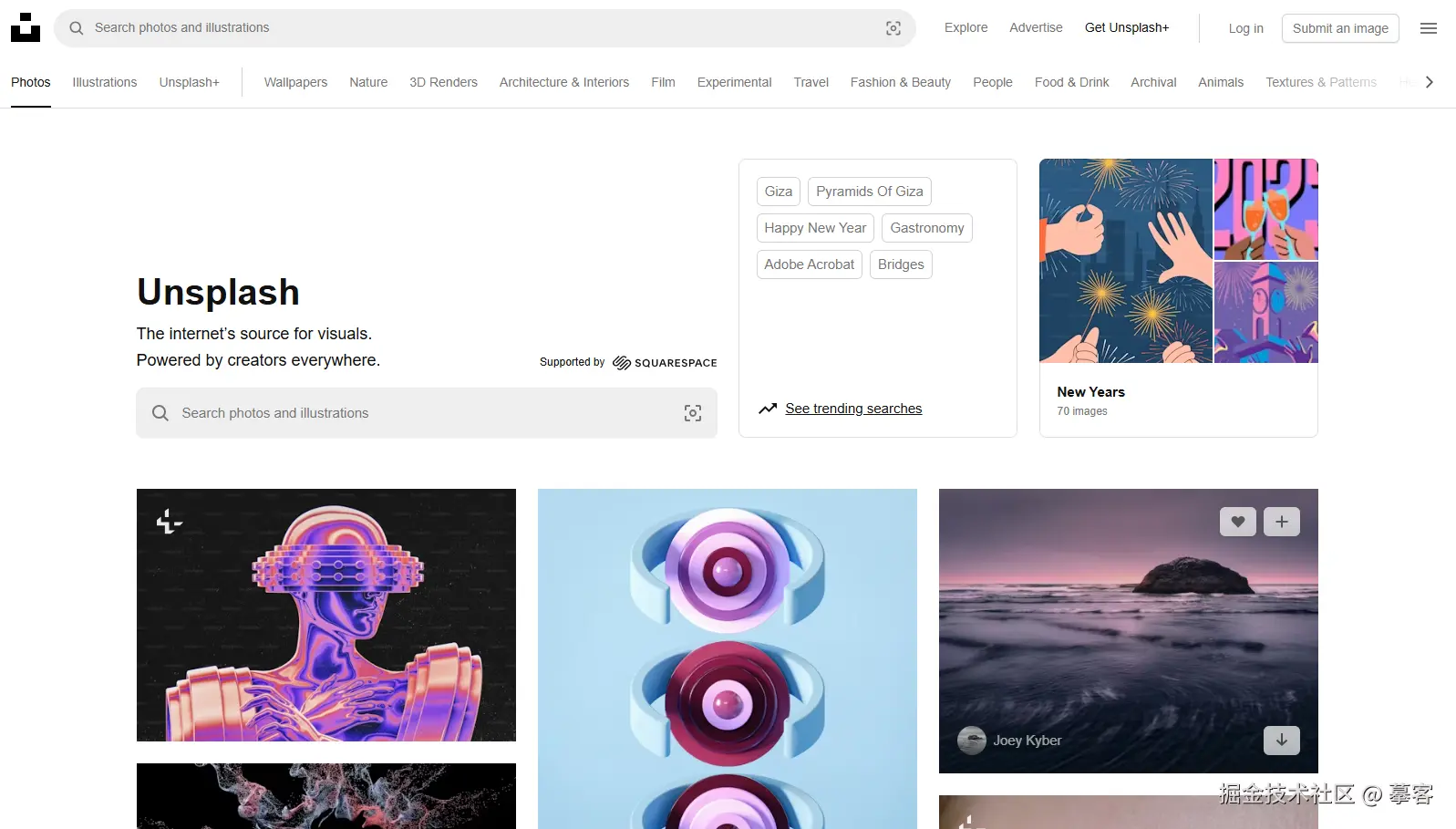Click the Unsplash+ badge on robot head image
The width and height of the screenshot is (1456, 829).
coord(170,522)
